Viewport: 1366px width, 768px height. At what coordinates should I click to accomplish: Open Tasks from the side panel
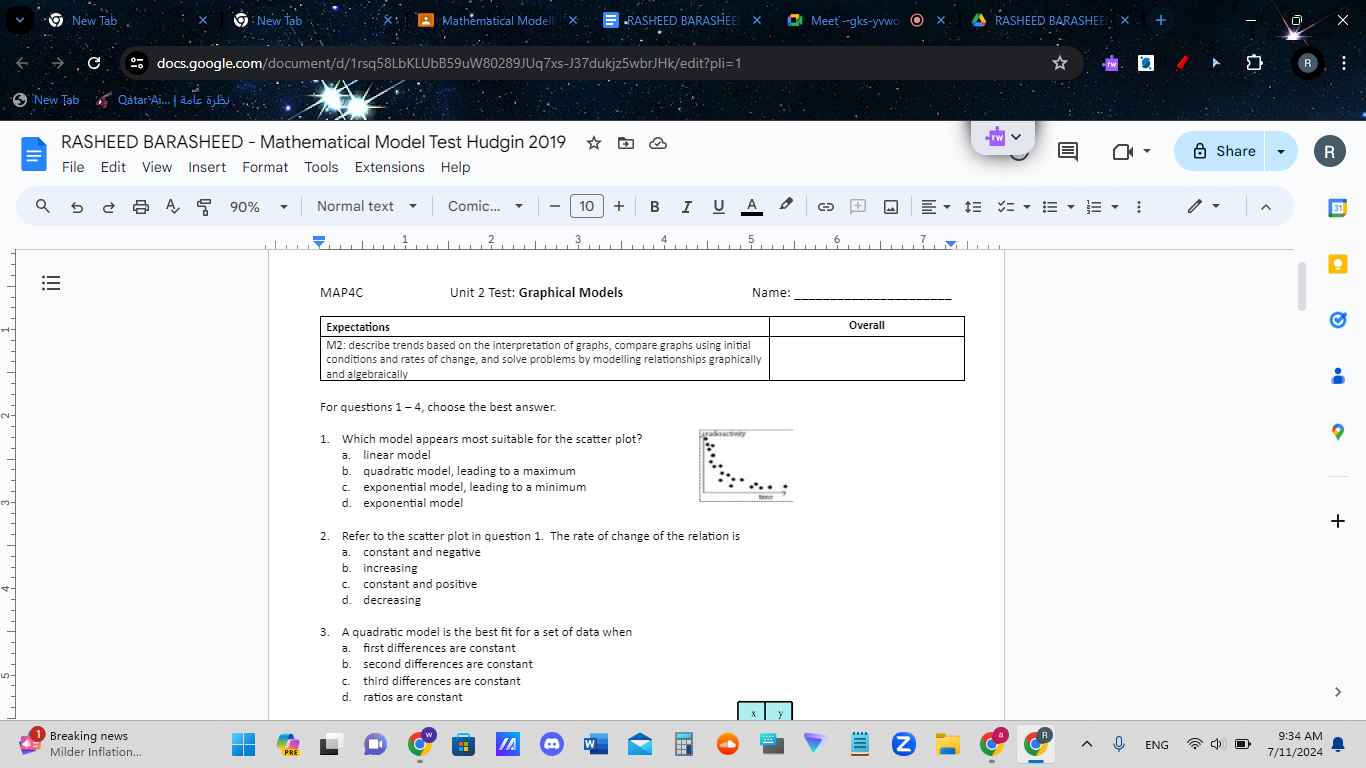(1338, 319)
